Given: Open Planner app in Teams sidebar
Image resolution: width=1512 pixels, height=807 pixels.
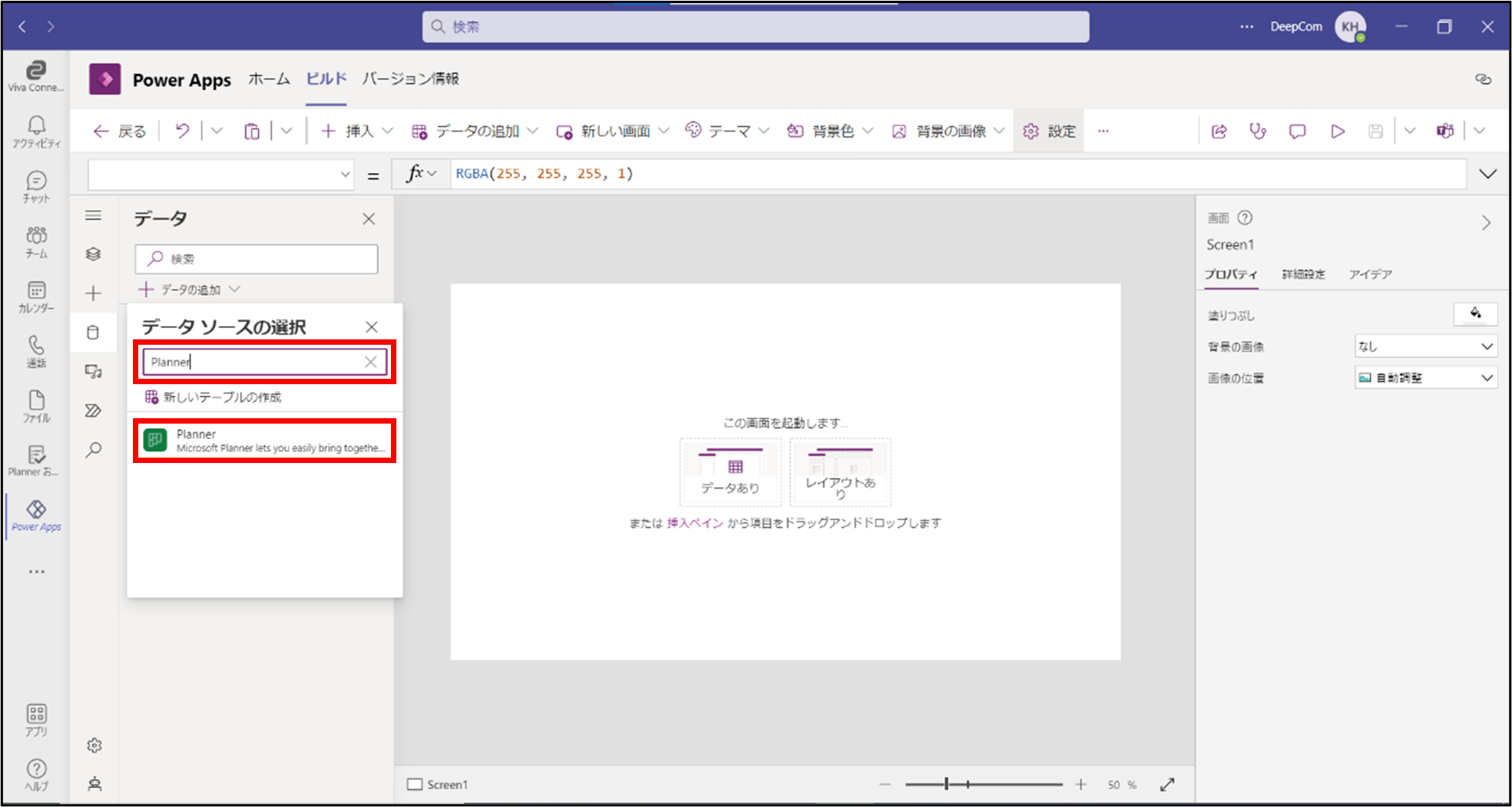Looking at the screenshot, I should pos(36,461).
